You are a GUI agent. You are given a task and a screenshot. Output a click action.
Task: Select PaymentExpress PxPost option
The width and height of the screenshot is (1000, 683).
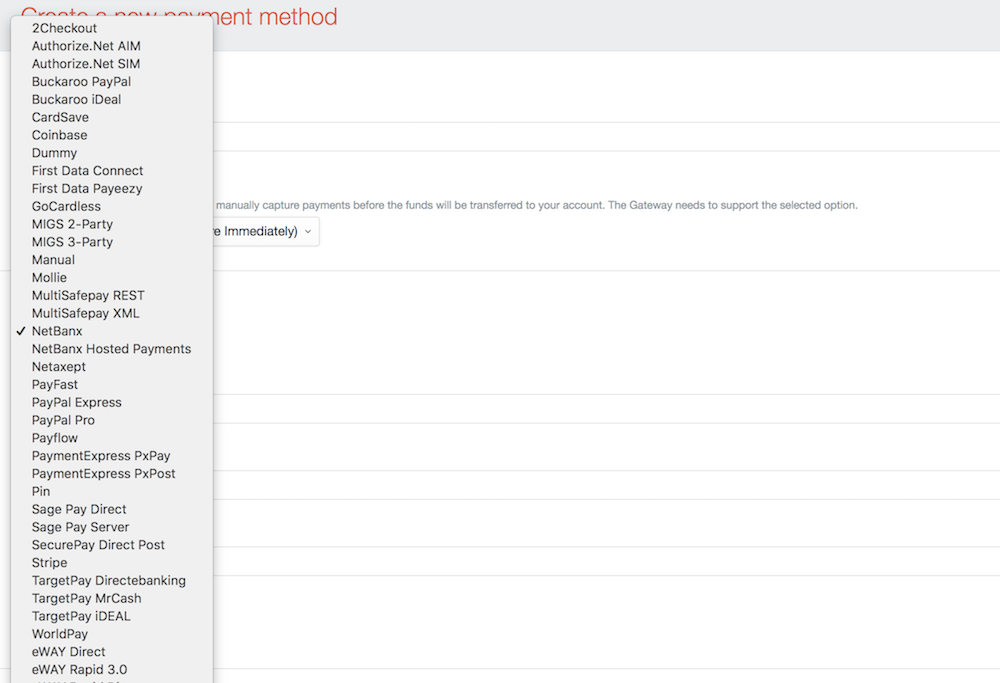coord(112,474)
